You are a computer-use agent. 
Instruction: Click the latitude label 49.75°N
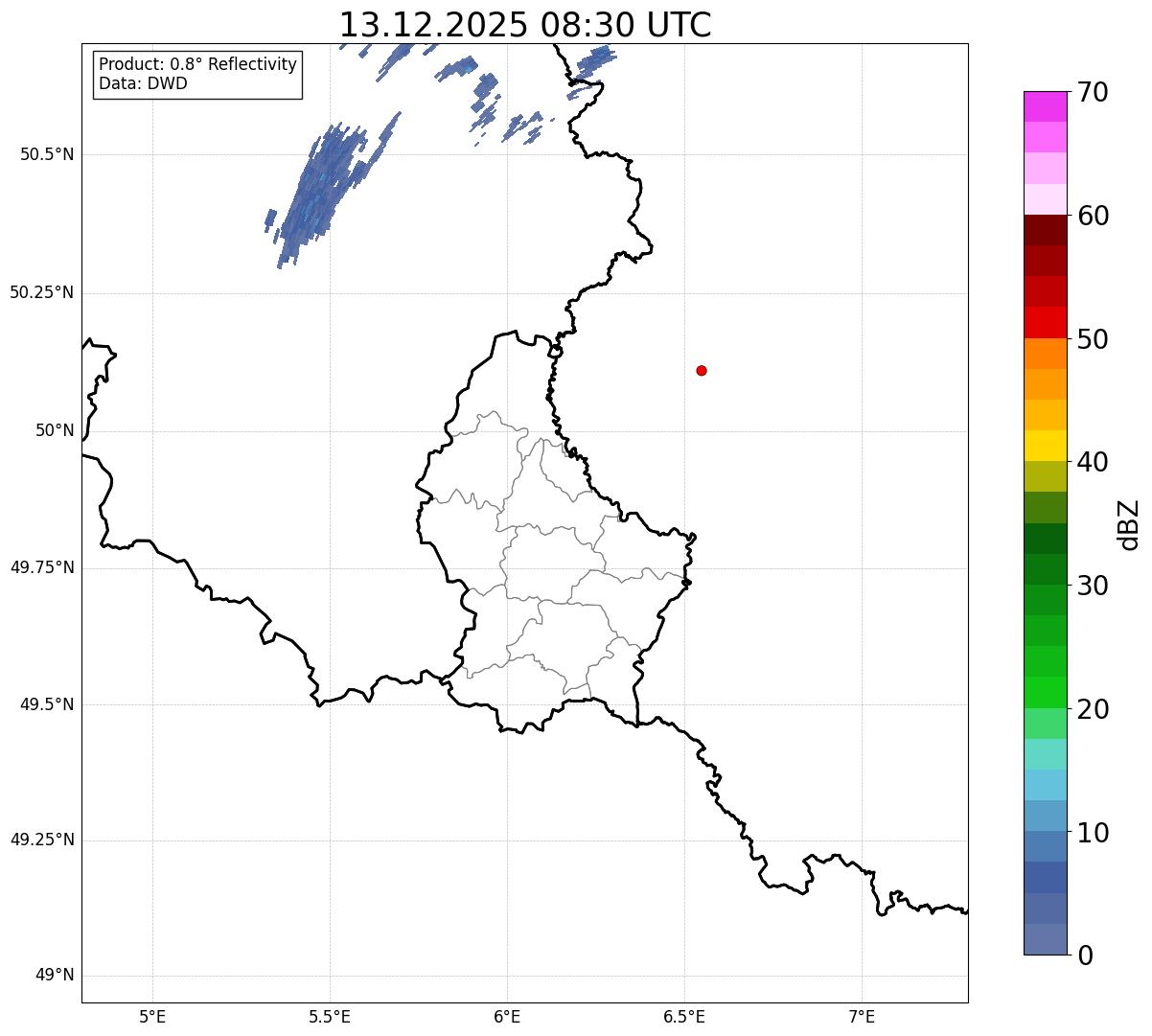pos(42,567)
